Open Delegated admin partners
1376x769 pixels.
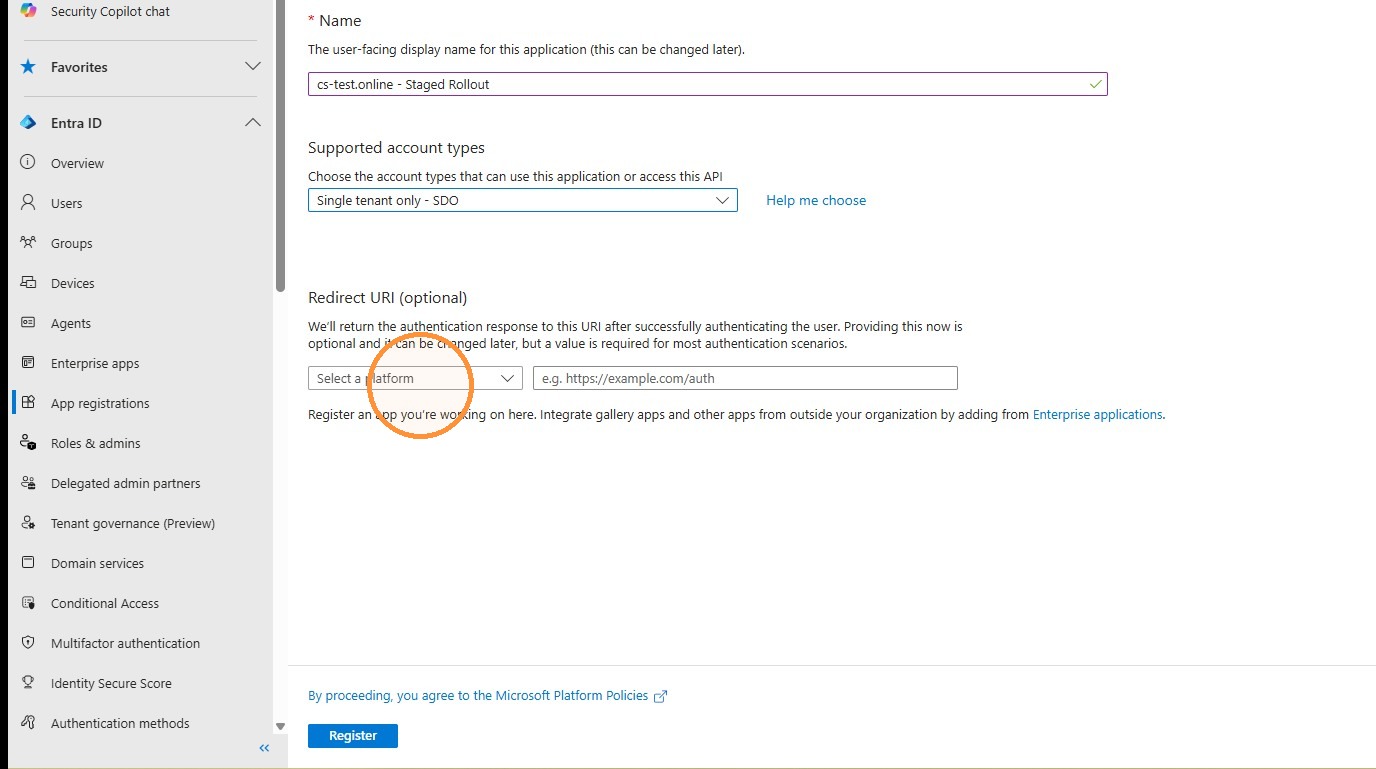(125, 483)
